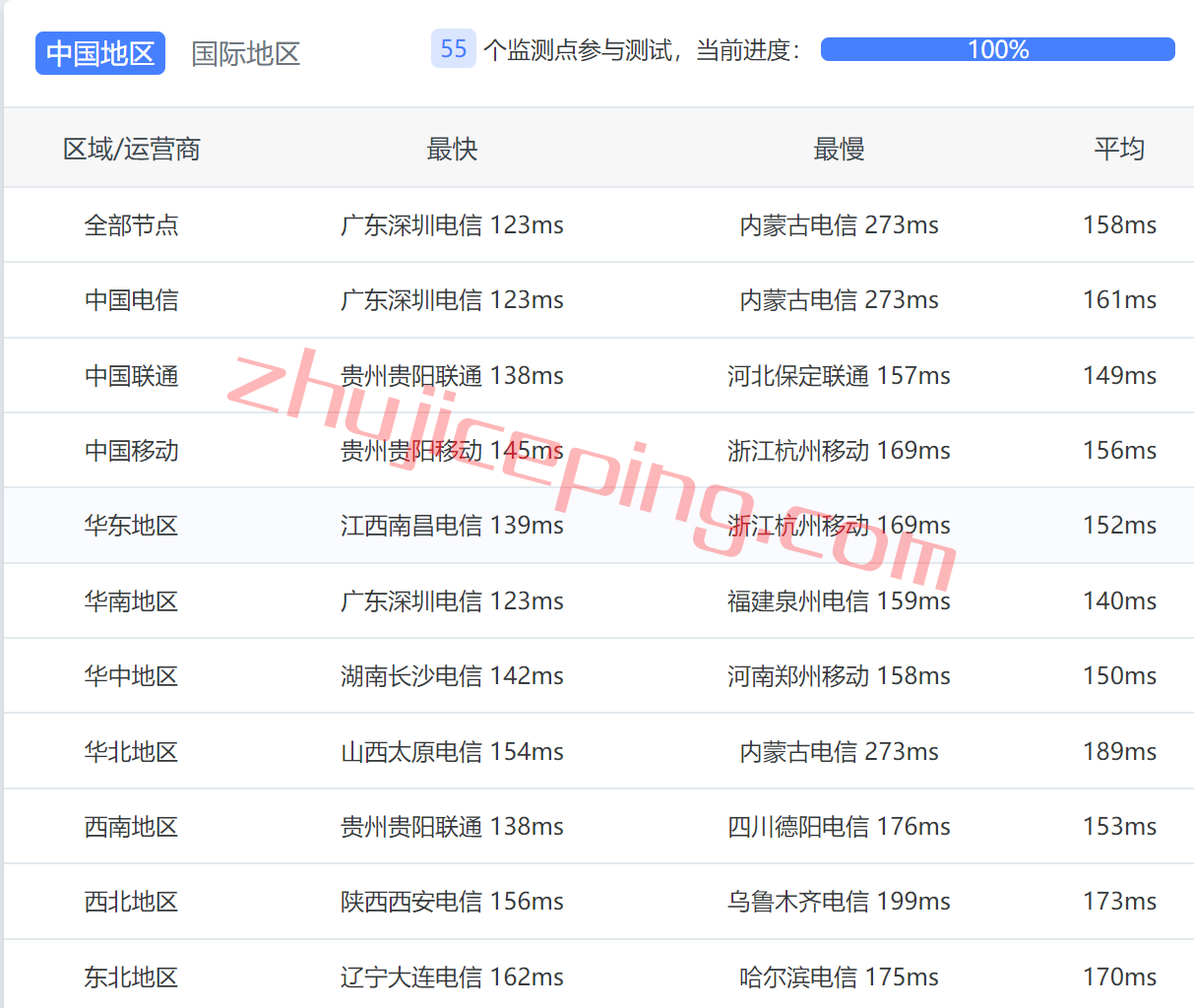
Task: Click 广东深圳电信 123ms in 华南地区 row
Action: pos(452,600)
